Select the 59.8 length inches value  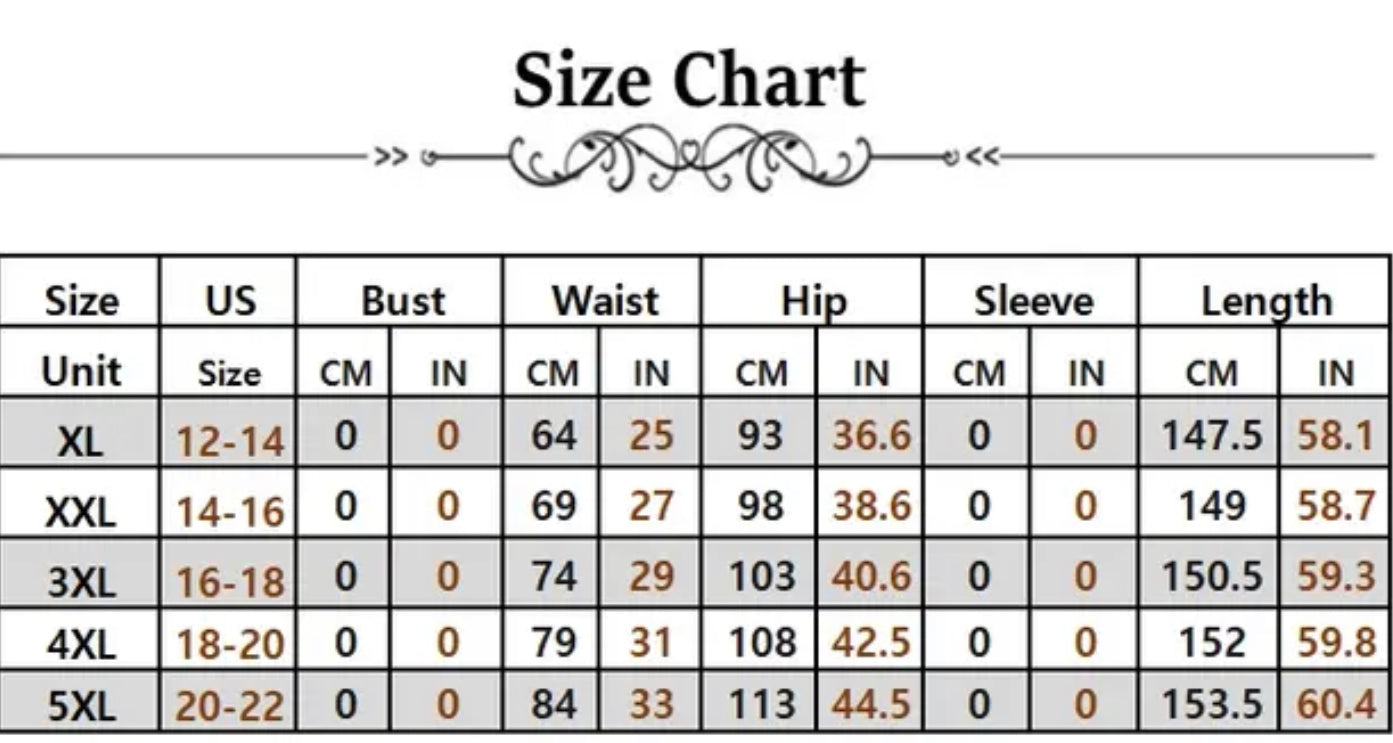1336,643
